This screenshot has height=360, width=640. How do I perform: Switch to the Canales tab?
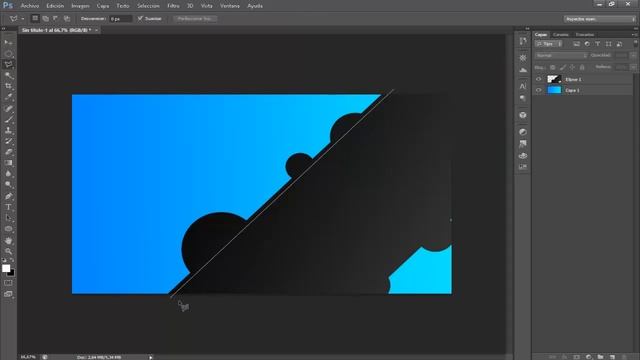[x=560, y=35]
